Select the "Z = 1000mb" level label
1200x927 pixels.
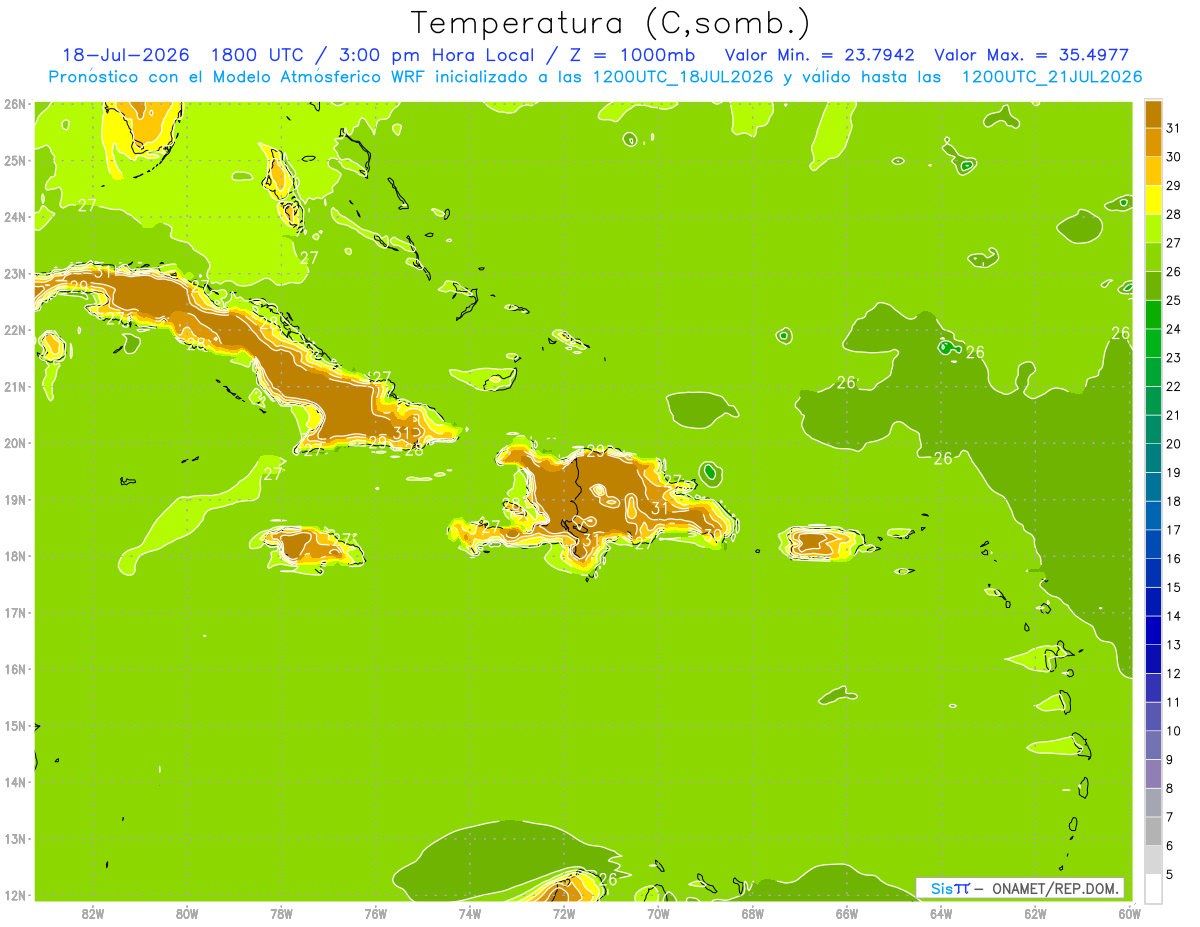pos(635,55)
